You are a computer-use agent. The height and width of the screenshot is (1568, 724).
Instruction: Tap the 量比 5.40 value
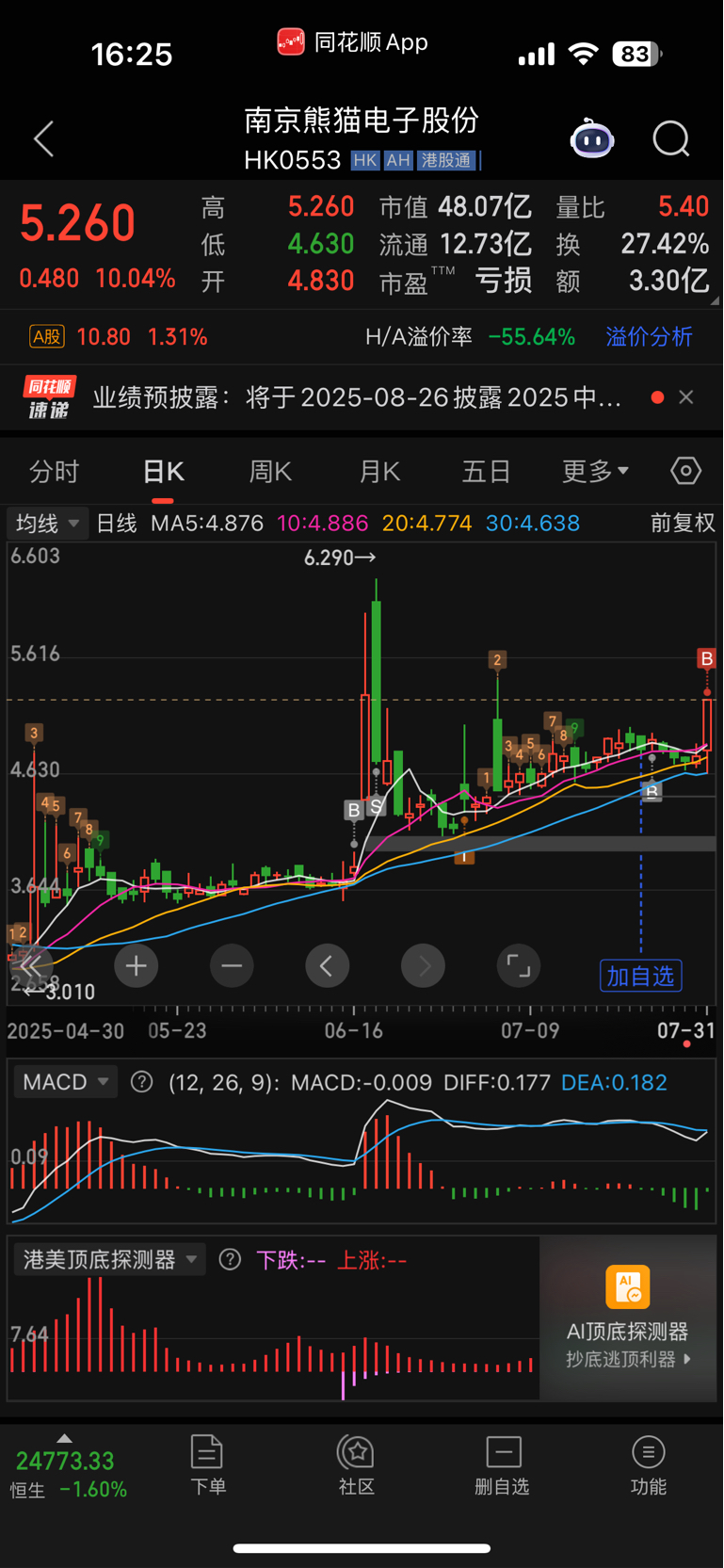point(633,206)
